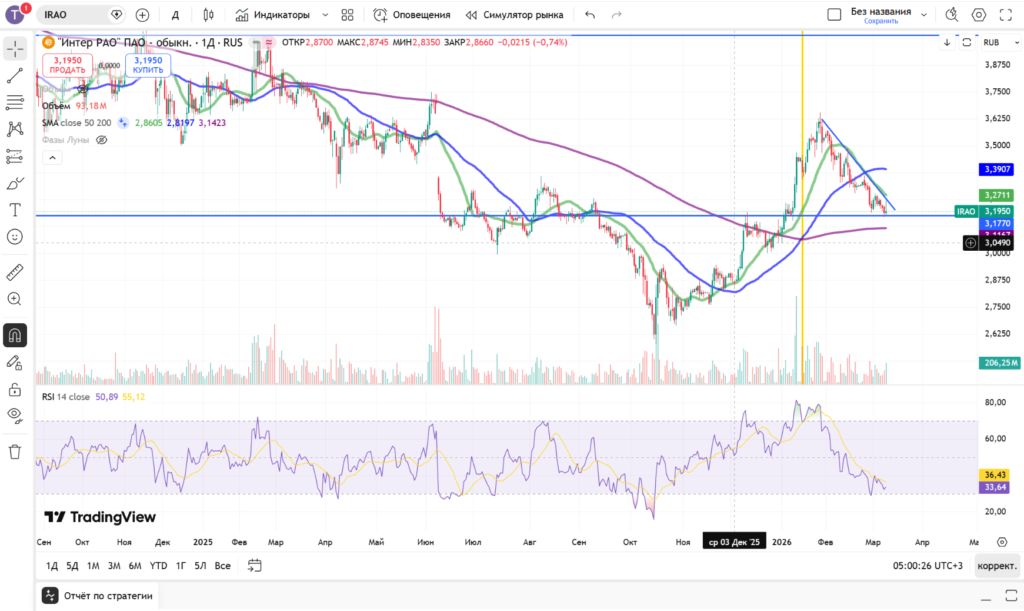Select the text annotation tool

coord(15,210)
